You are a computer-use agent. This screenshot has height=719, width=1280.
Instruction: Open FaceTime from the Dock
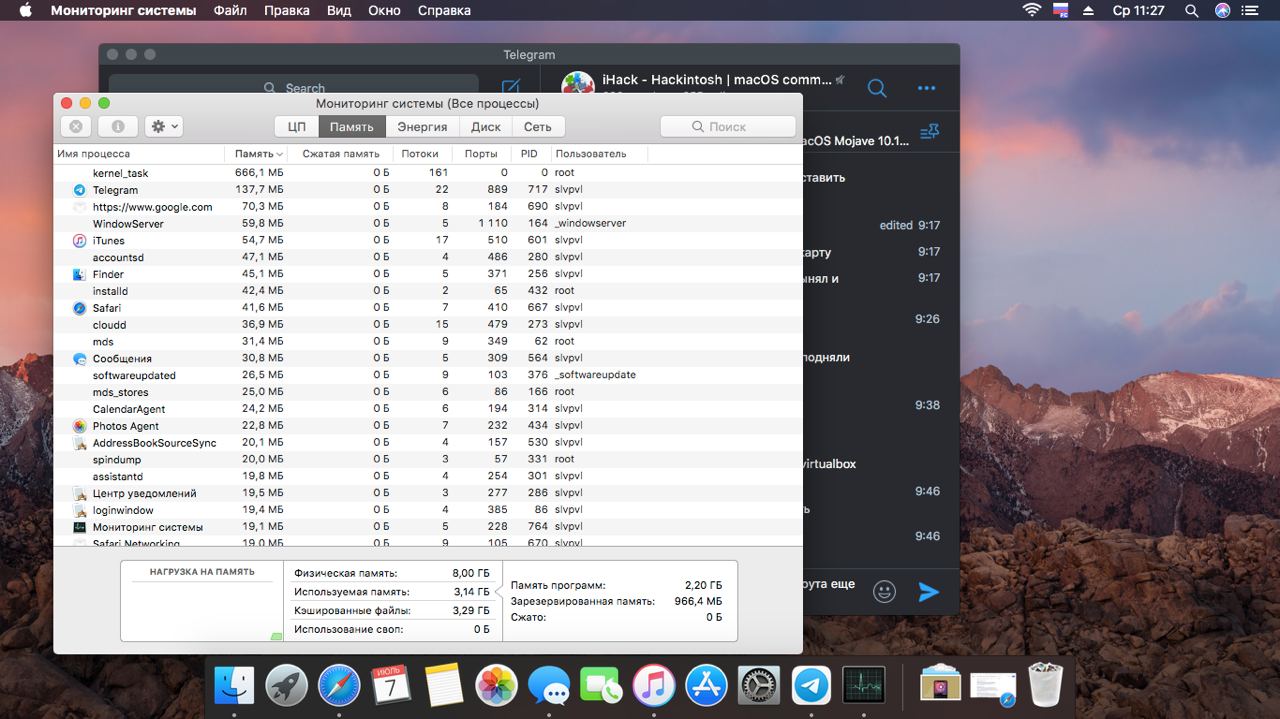click(x=601, y=685)
